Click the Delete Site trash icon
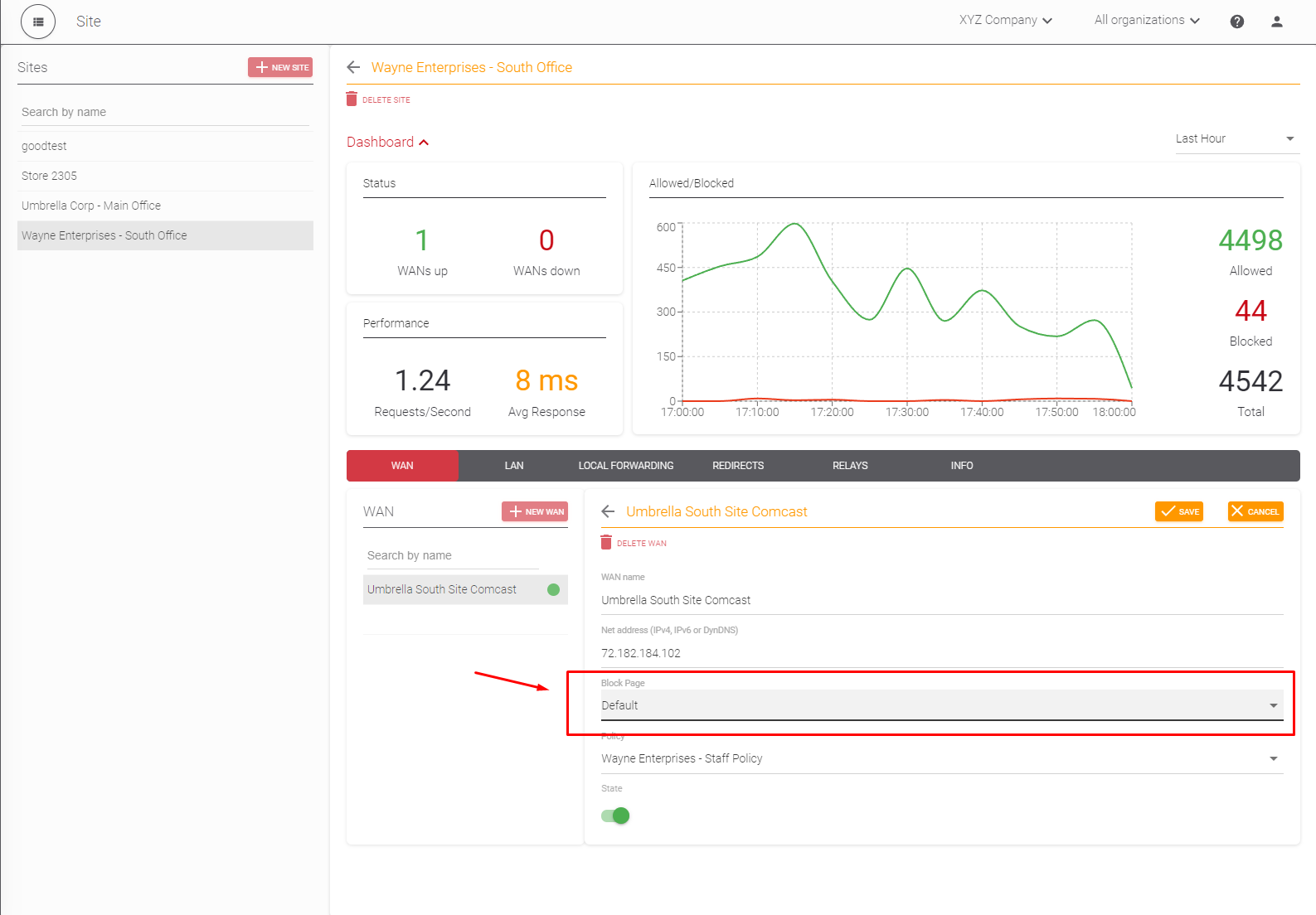 352,99
